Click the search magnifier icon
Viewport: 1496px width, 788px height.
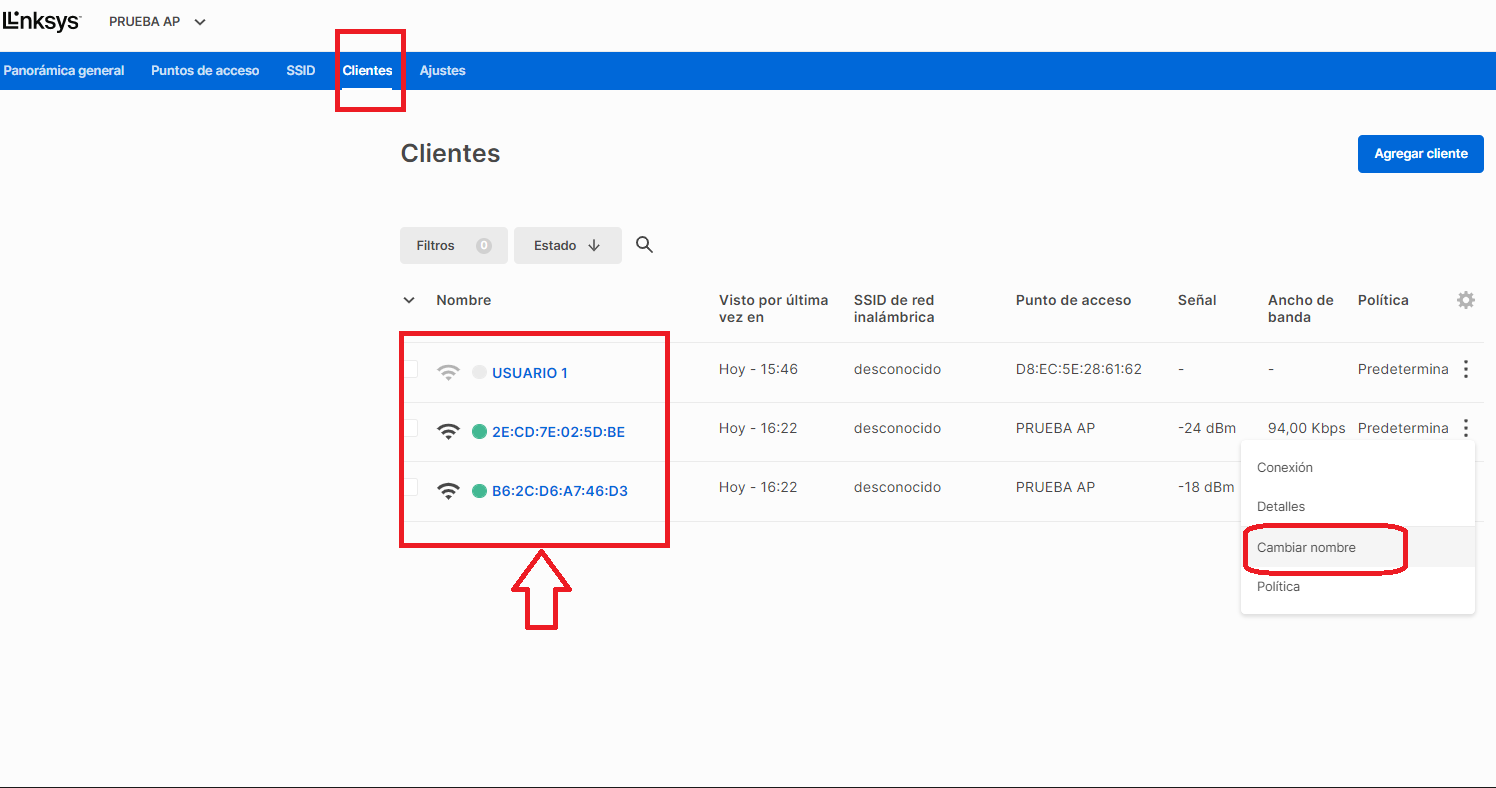644,245
